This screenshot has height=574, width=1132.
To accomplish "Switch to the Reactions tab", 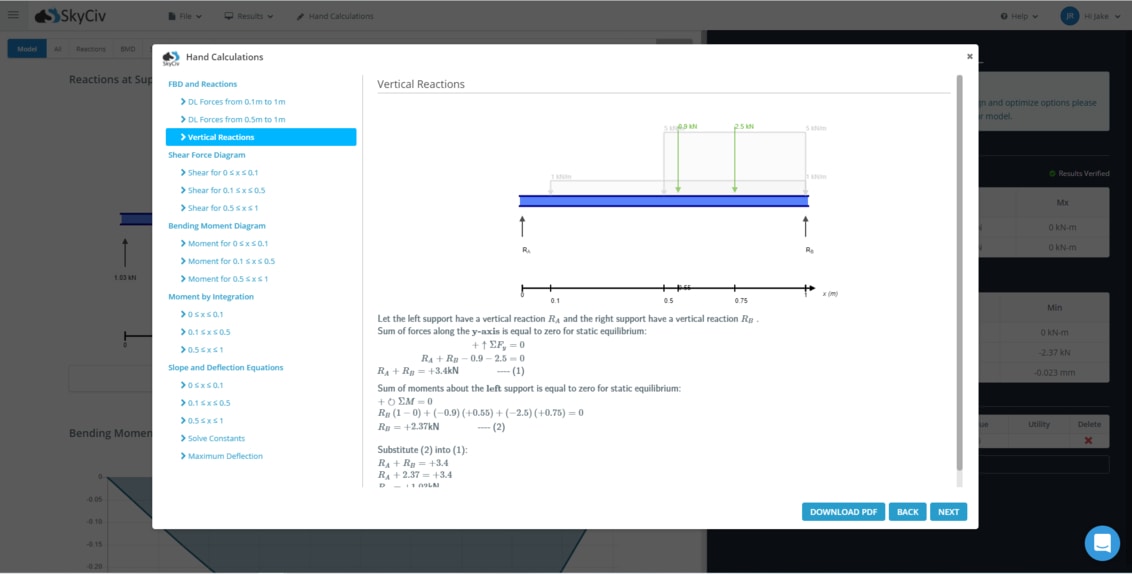I will (91, 48).
